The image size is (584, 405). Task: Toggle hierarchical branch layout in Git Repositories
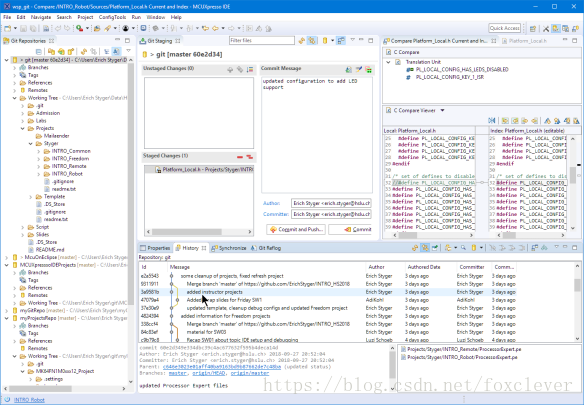tap(107, 52)
